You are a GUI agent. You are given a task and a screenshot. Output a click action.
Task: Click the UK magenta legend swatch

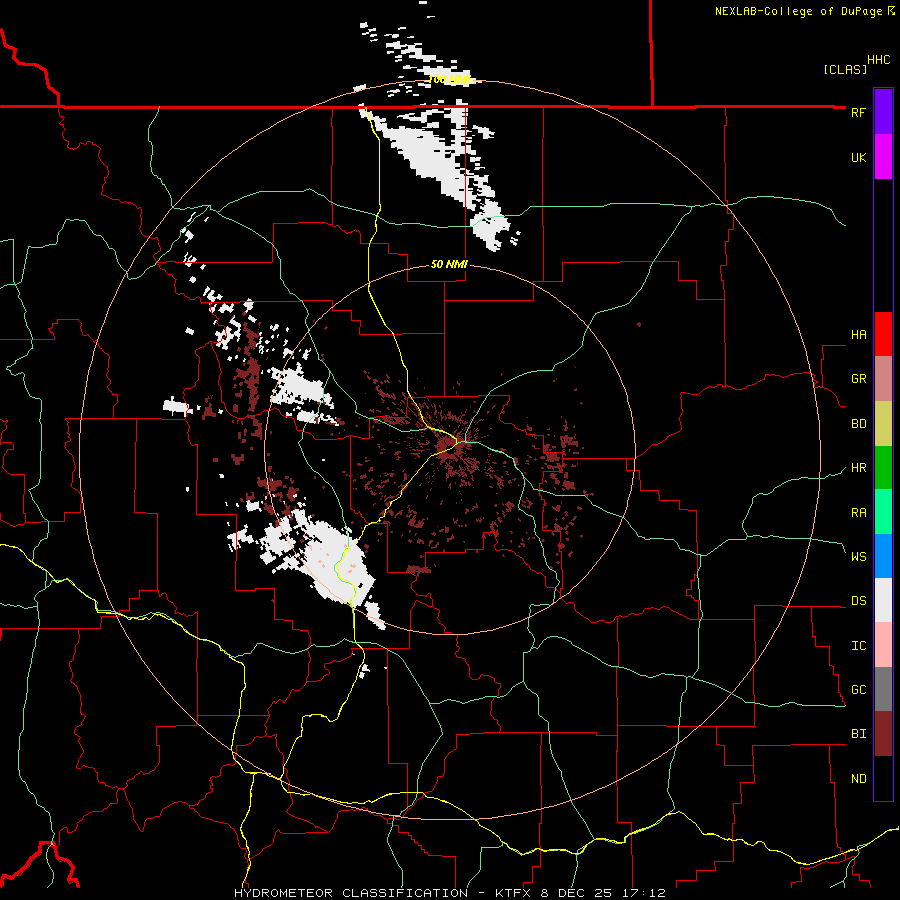click(883, 157)
